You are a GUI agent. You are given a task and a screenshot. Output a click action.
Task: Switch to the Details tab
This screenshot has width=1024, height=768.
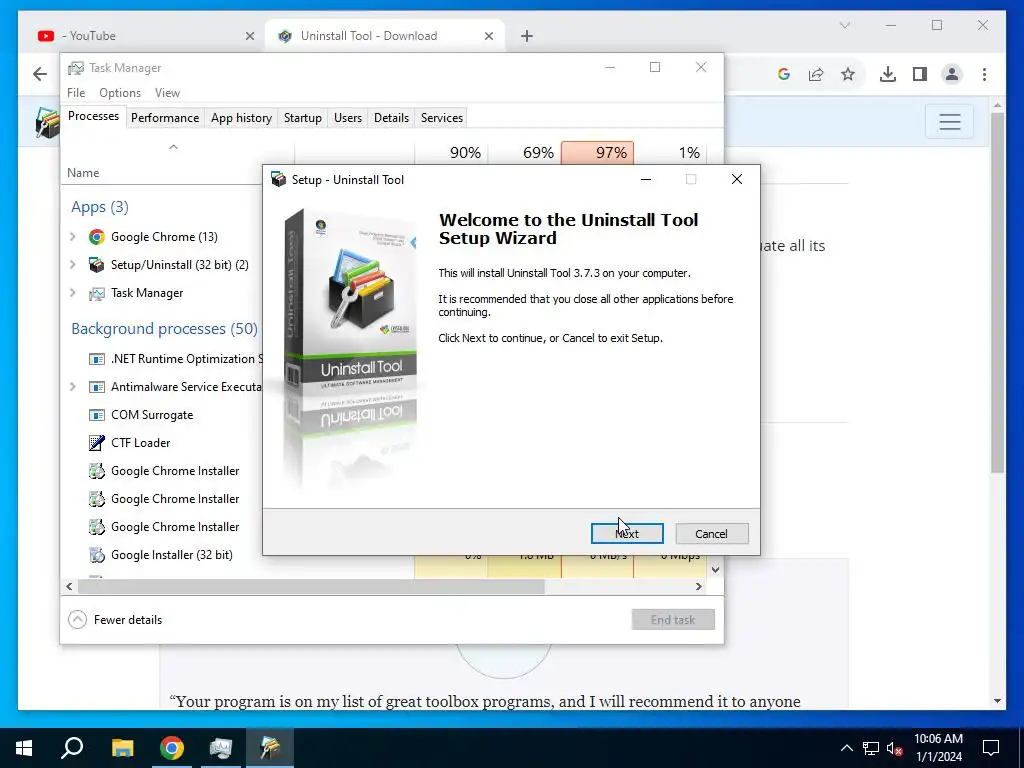[x=391, y=118]
